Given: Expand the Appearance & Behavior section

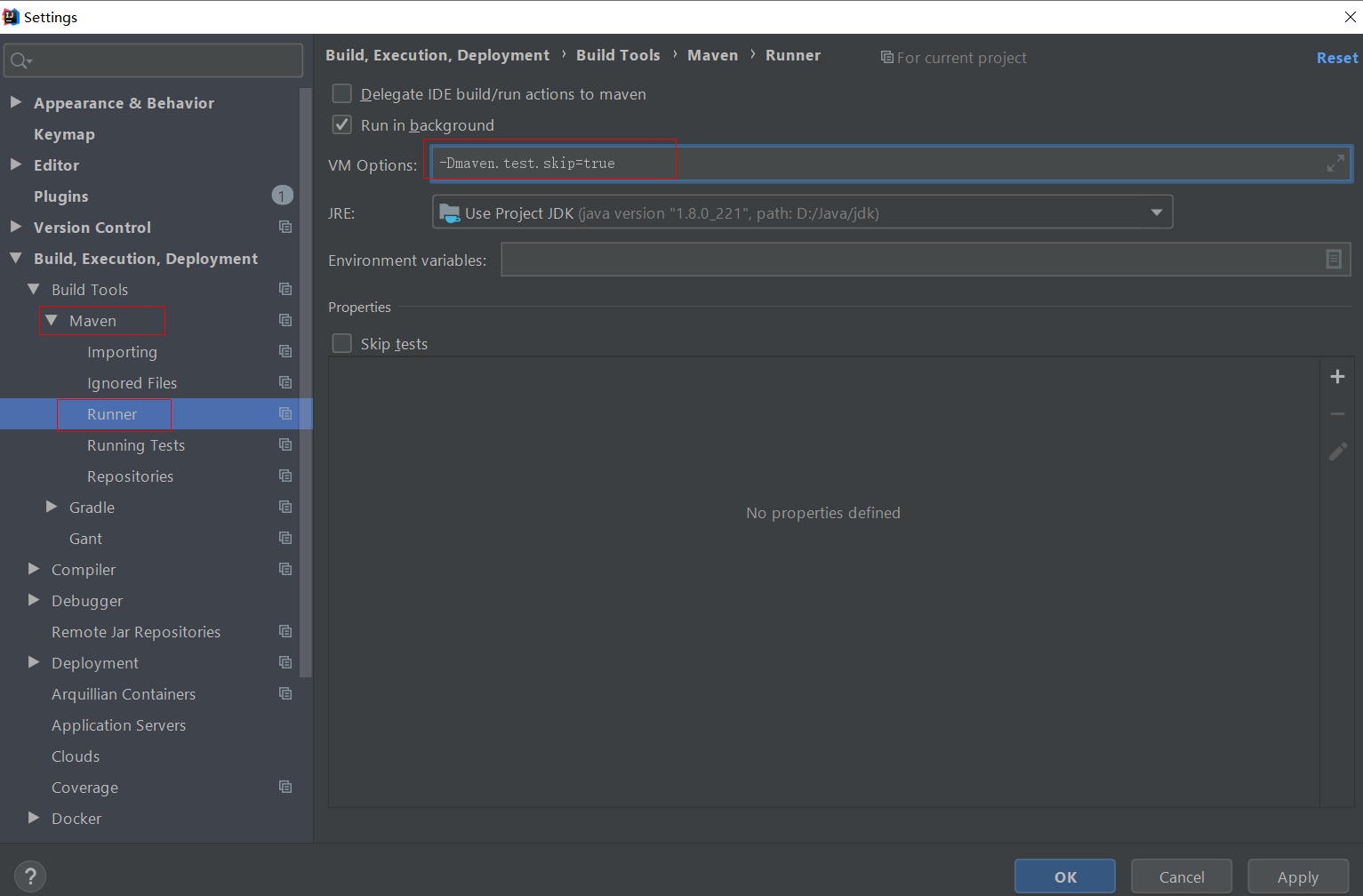Looking at the screenshot, I should pyautogui.click(x=16, y=102).
